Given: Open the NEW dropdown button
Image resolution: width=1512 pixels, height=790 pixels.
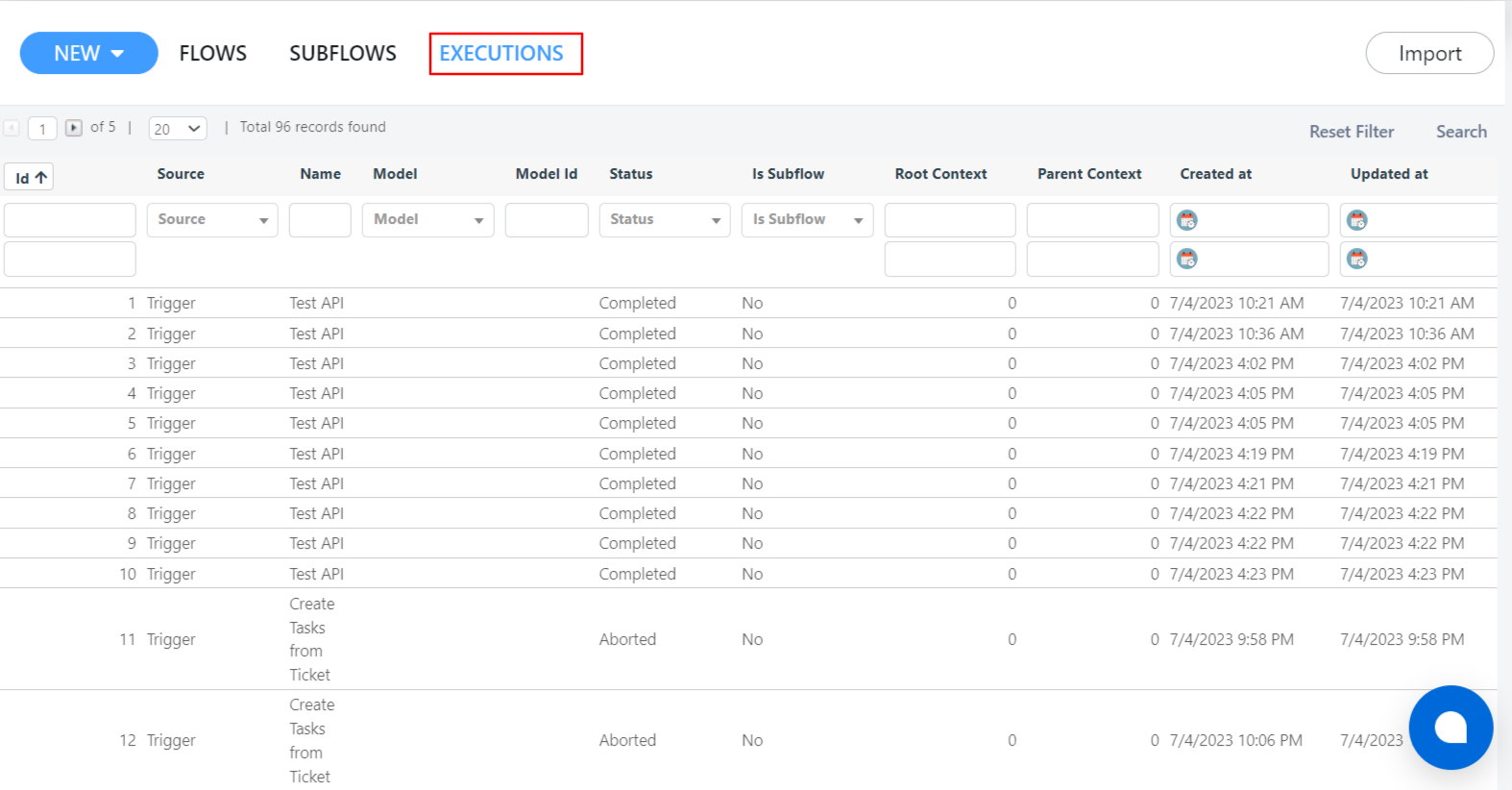Looking at the screenshot, I should click(x=88, y=53).
